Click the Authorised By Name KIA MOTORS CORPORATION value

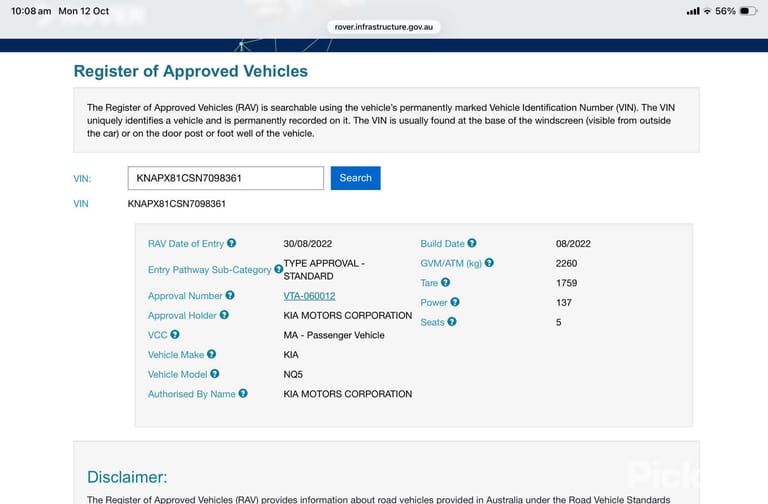coord(348,394)
